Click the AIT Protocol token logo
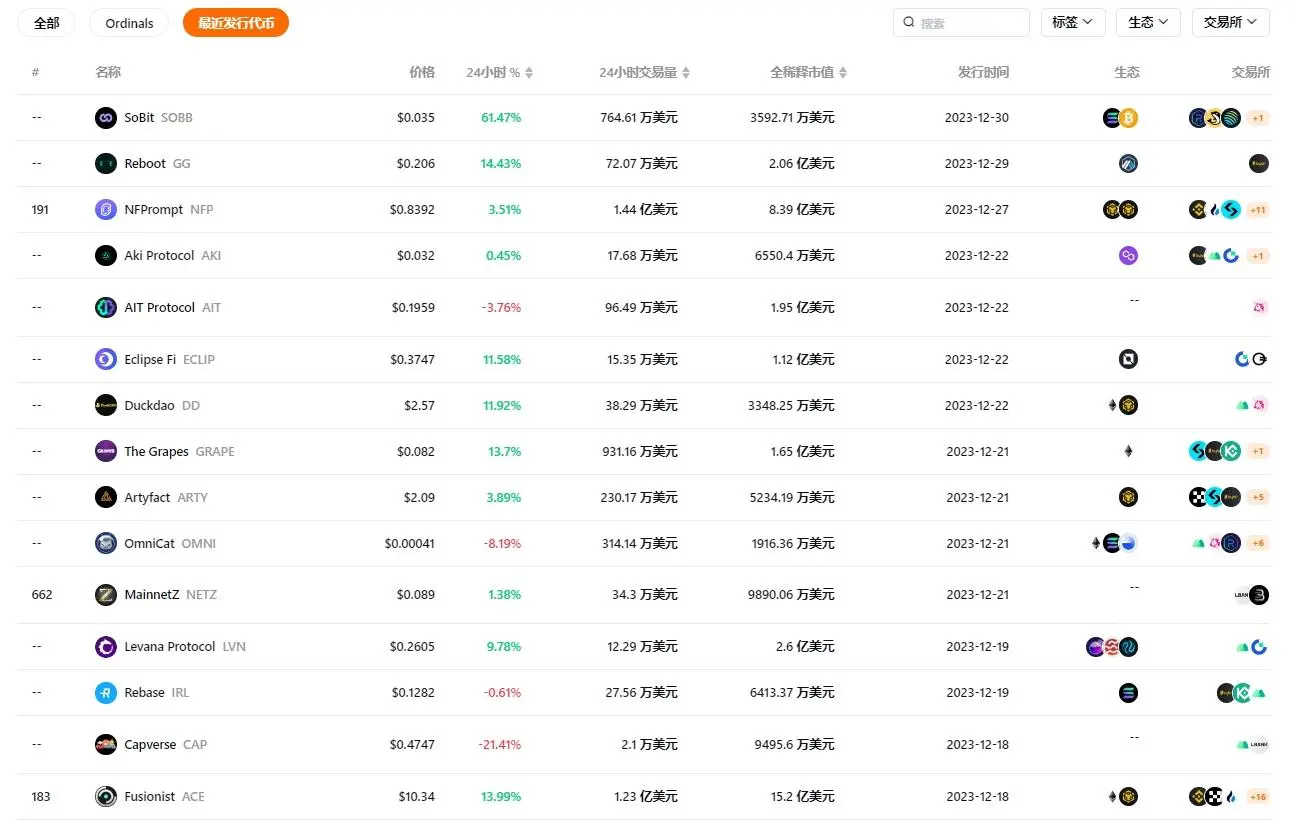This screenshot has height=823, width=1296. [106, 308]
